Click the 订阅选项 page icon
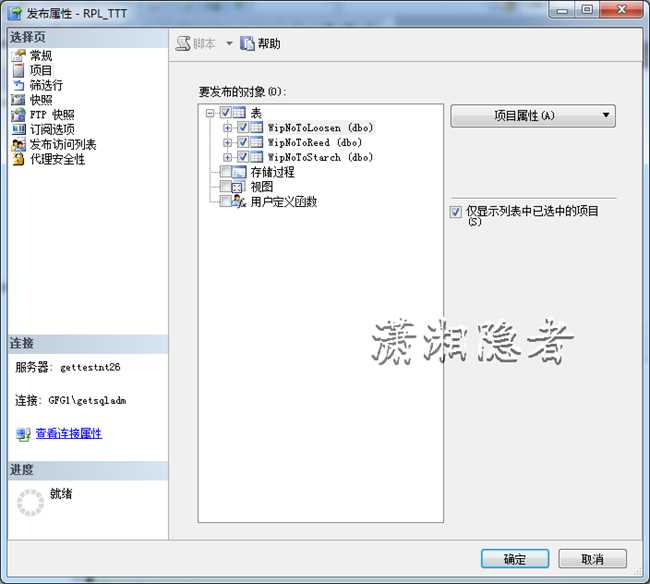Screen dimensions: 650x584 18,130
